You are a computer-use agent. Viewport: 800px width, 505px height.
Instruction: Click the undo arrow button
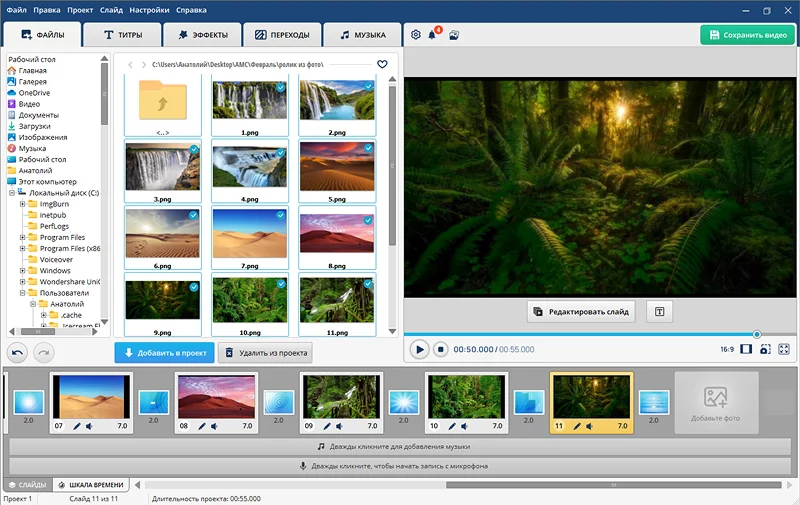(17, 352)
